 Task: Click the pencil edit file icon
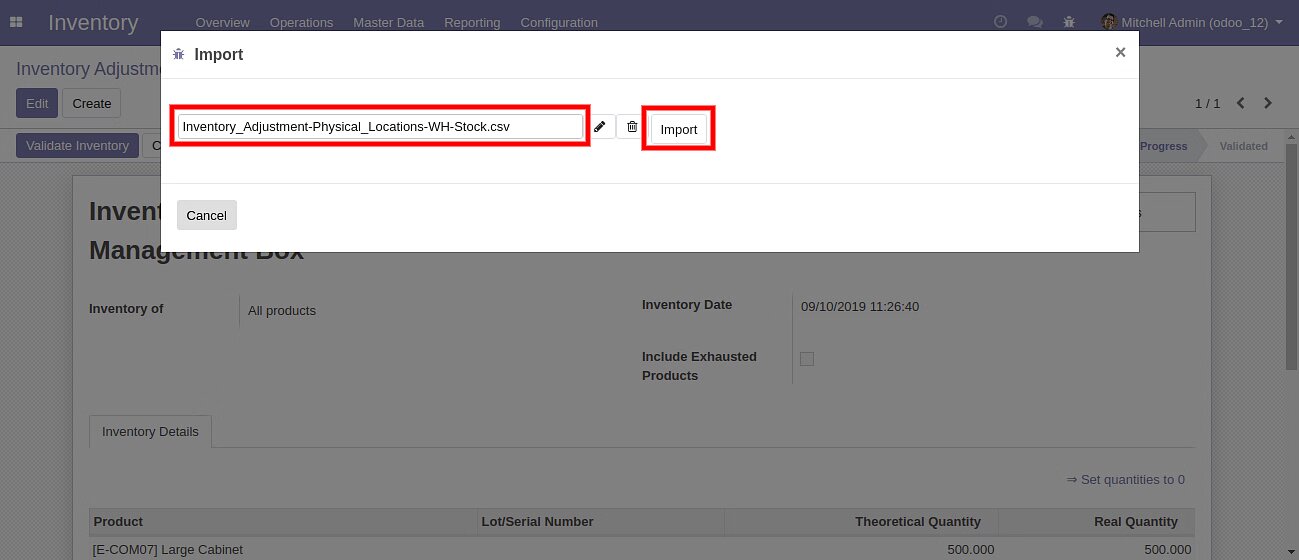point(599,127)
